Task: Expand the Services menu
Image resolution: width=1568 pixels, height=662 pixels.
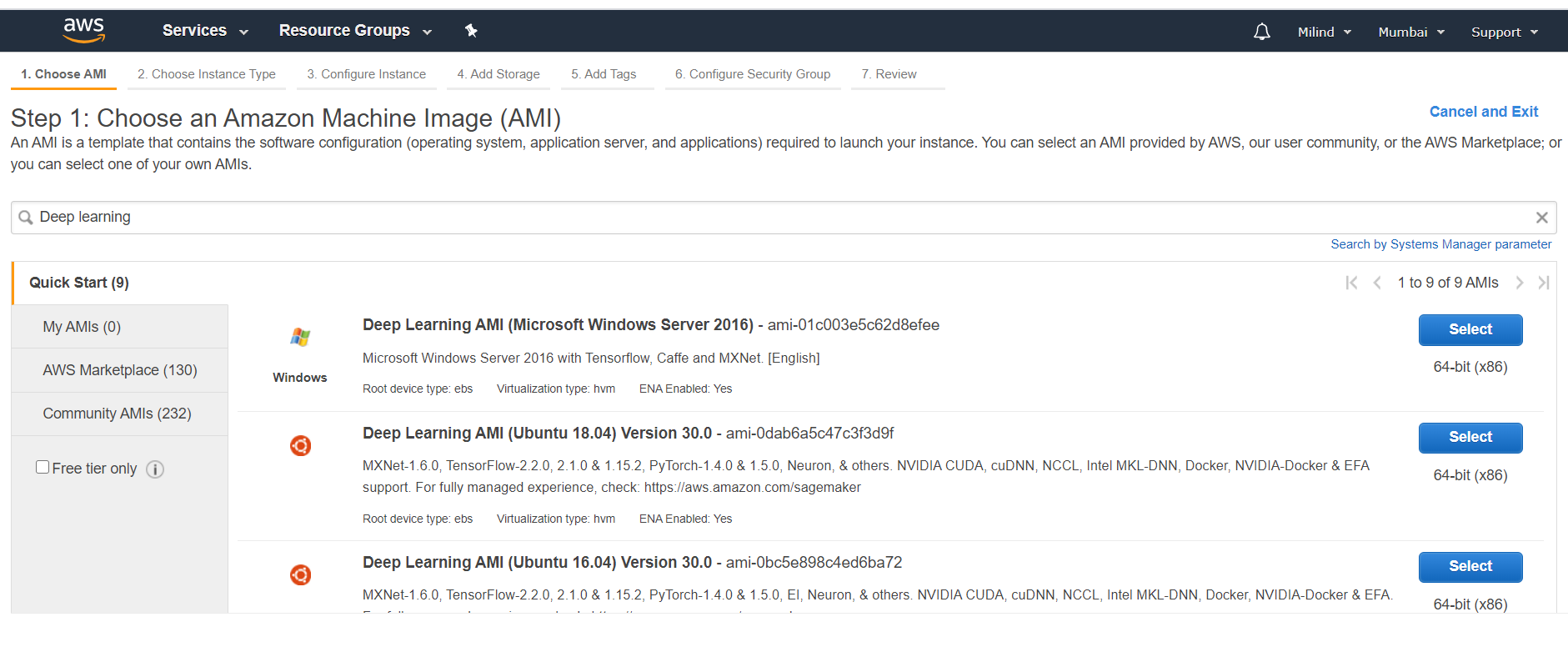Action: pyautogui.click(x=205, y=31)
